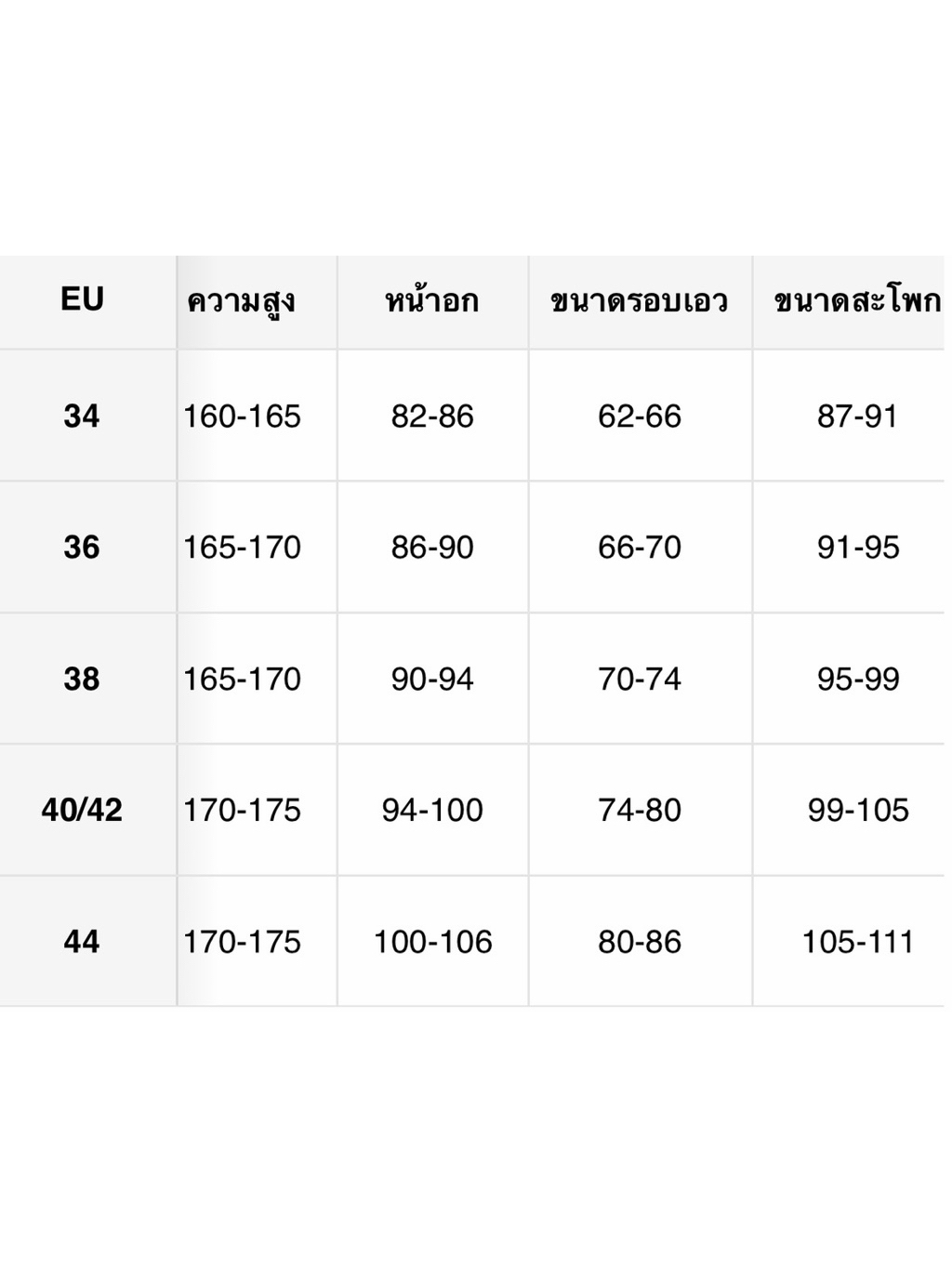The image size is (952, 1269).
Task: Click the 80-86 waist measurement
Action: [640, 942]
